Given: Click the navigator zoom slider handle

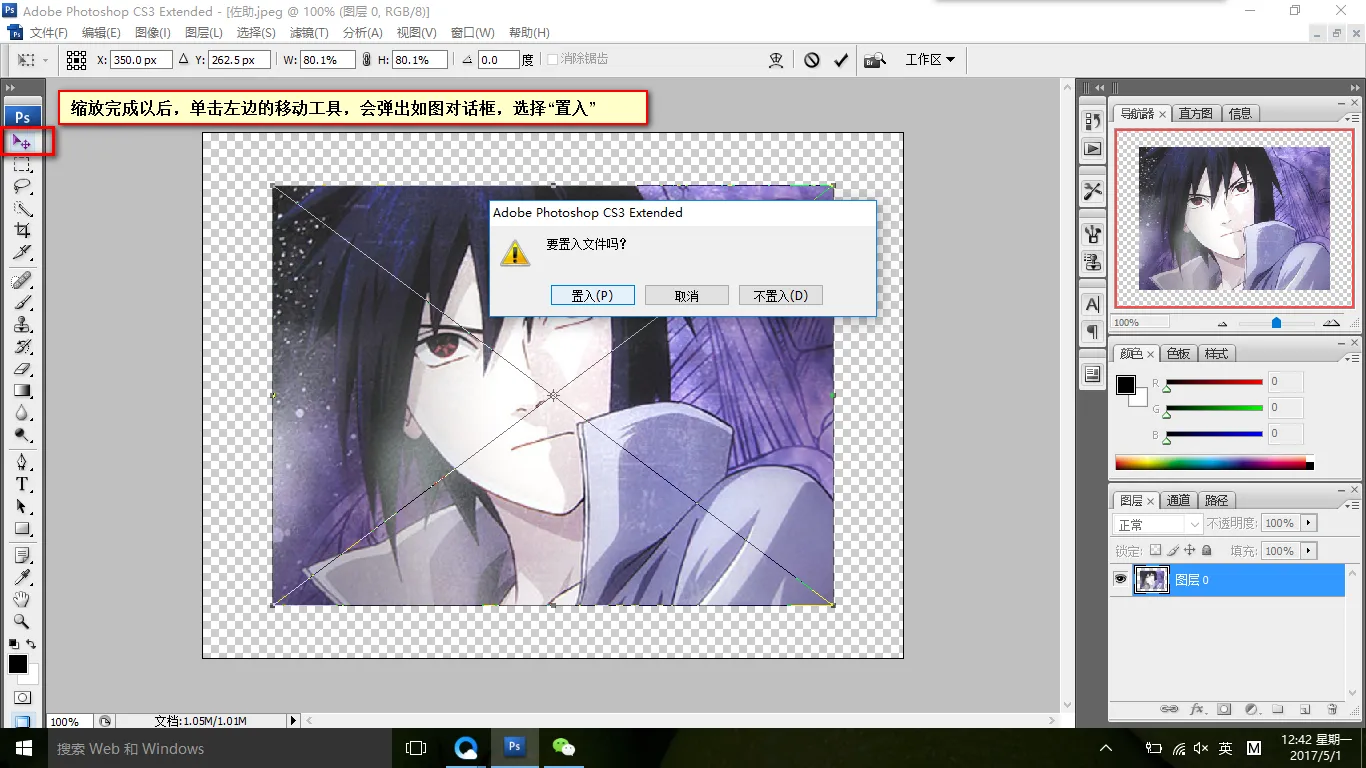Looking at the screenshot, I should 1276,323.
